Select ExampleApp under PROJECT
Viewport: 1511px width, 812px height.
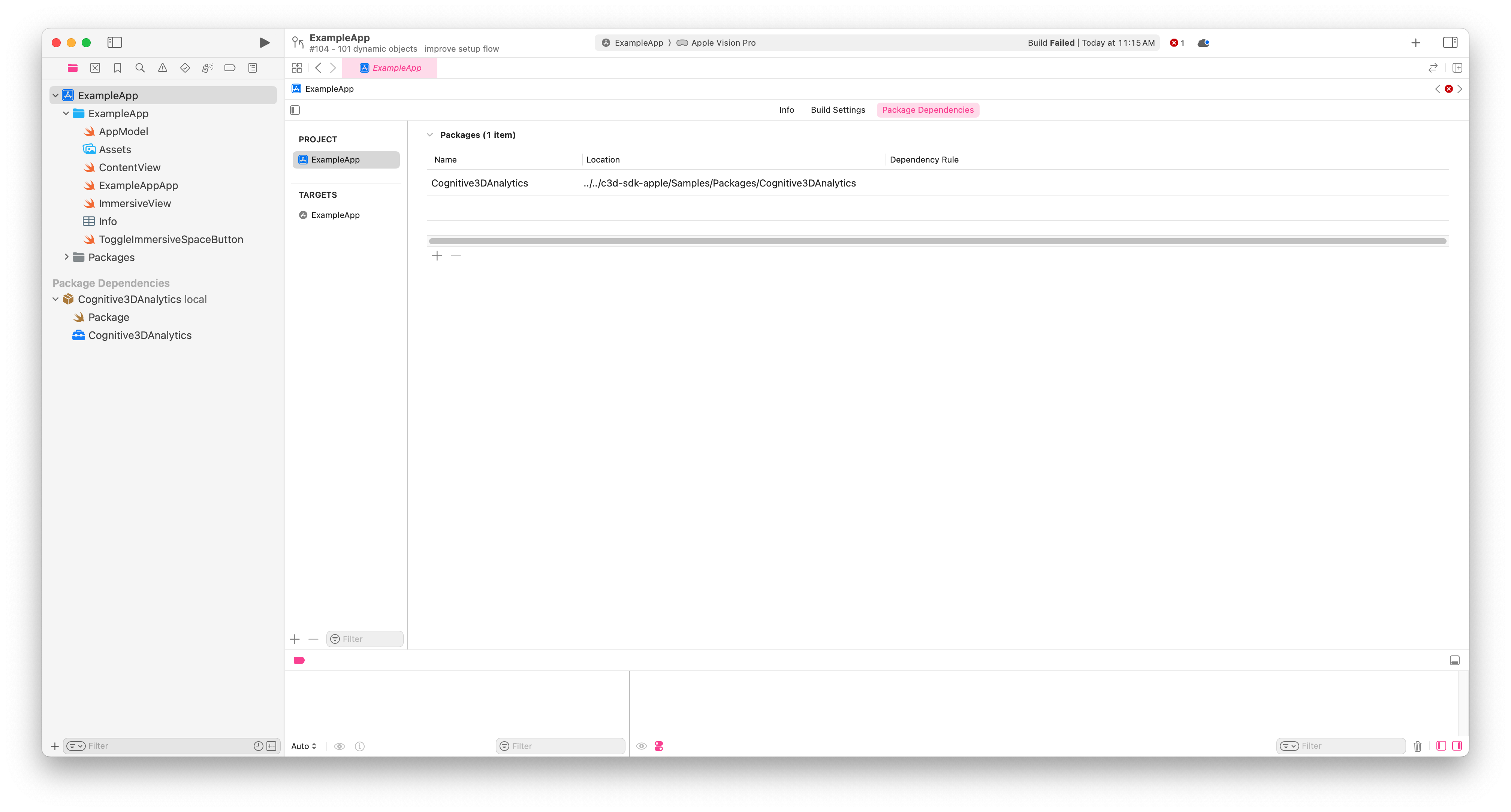pyautogui.click(x=346, y=160)
